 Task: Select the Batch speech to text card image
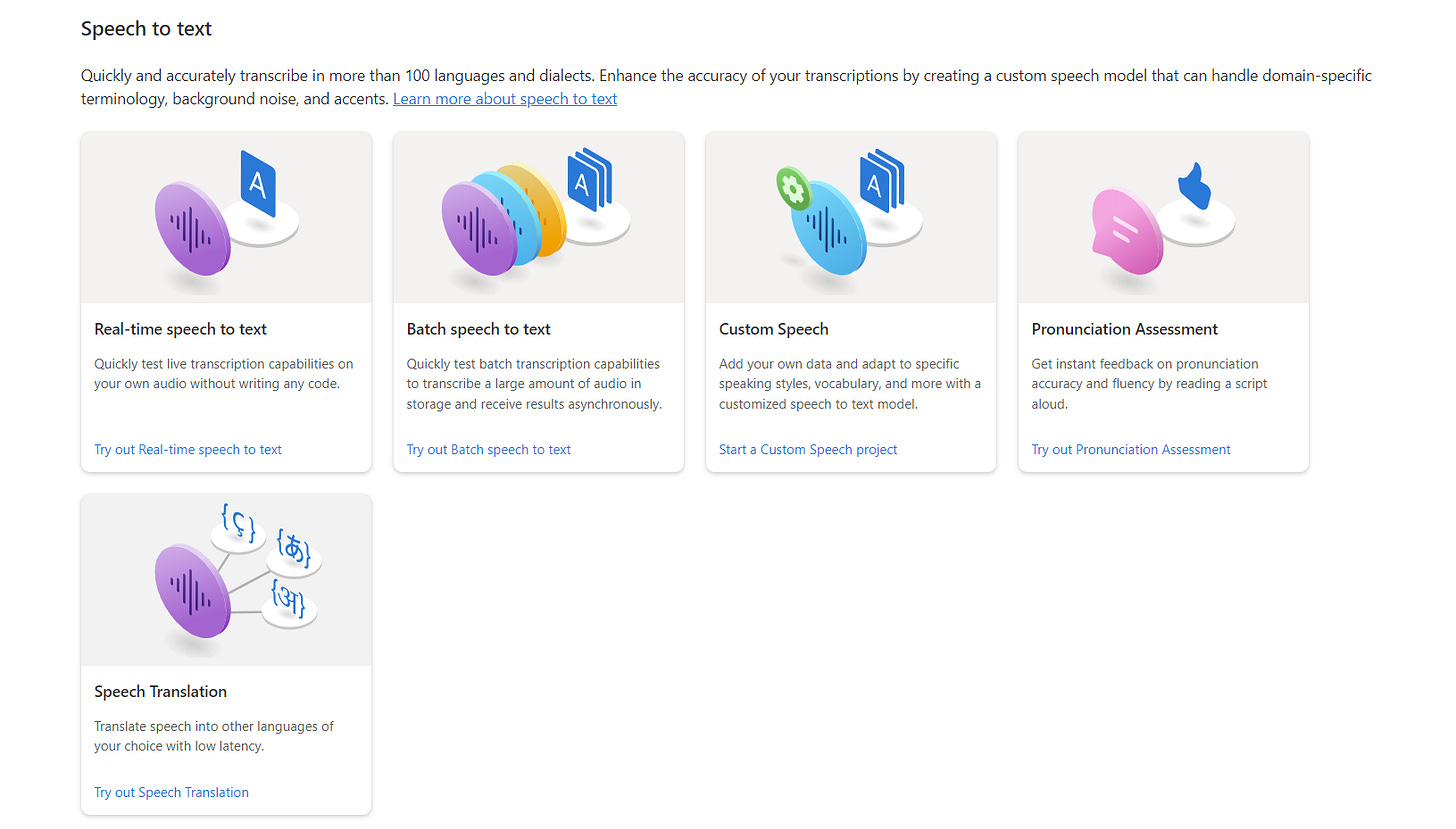[538, 217]
